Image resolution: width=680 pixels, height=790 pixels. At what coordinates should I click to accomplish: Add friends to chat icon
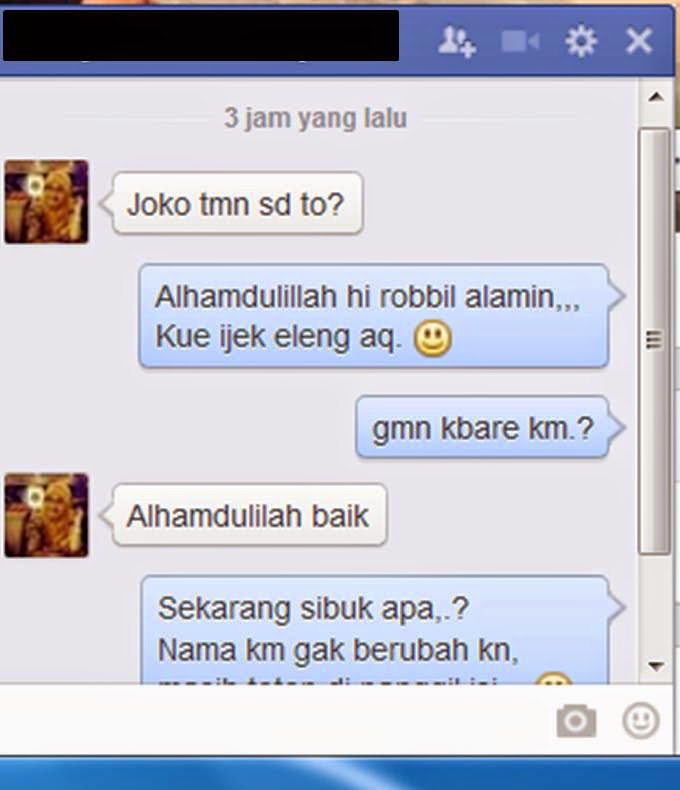click(457, 42)
